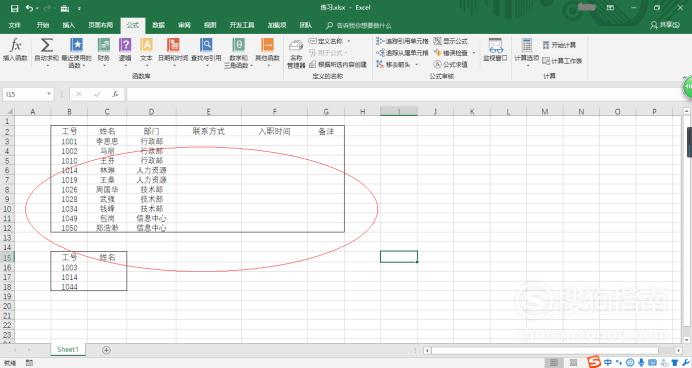Expand the Error Checking (错误检查) dropdown arrow

coord(474,53)
